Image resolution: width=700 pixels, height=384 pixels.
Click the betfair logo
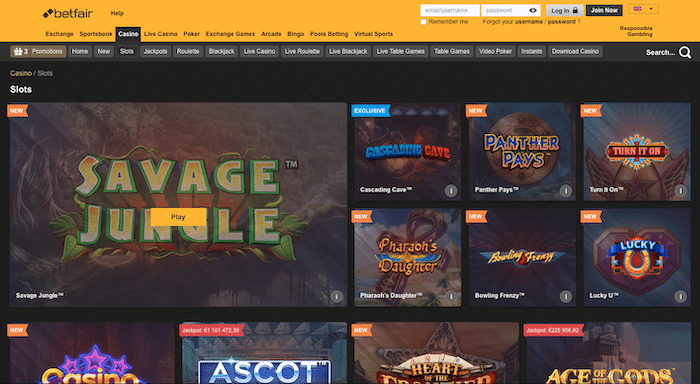click(x=68, y=13)
